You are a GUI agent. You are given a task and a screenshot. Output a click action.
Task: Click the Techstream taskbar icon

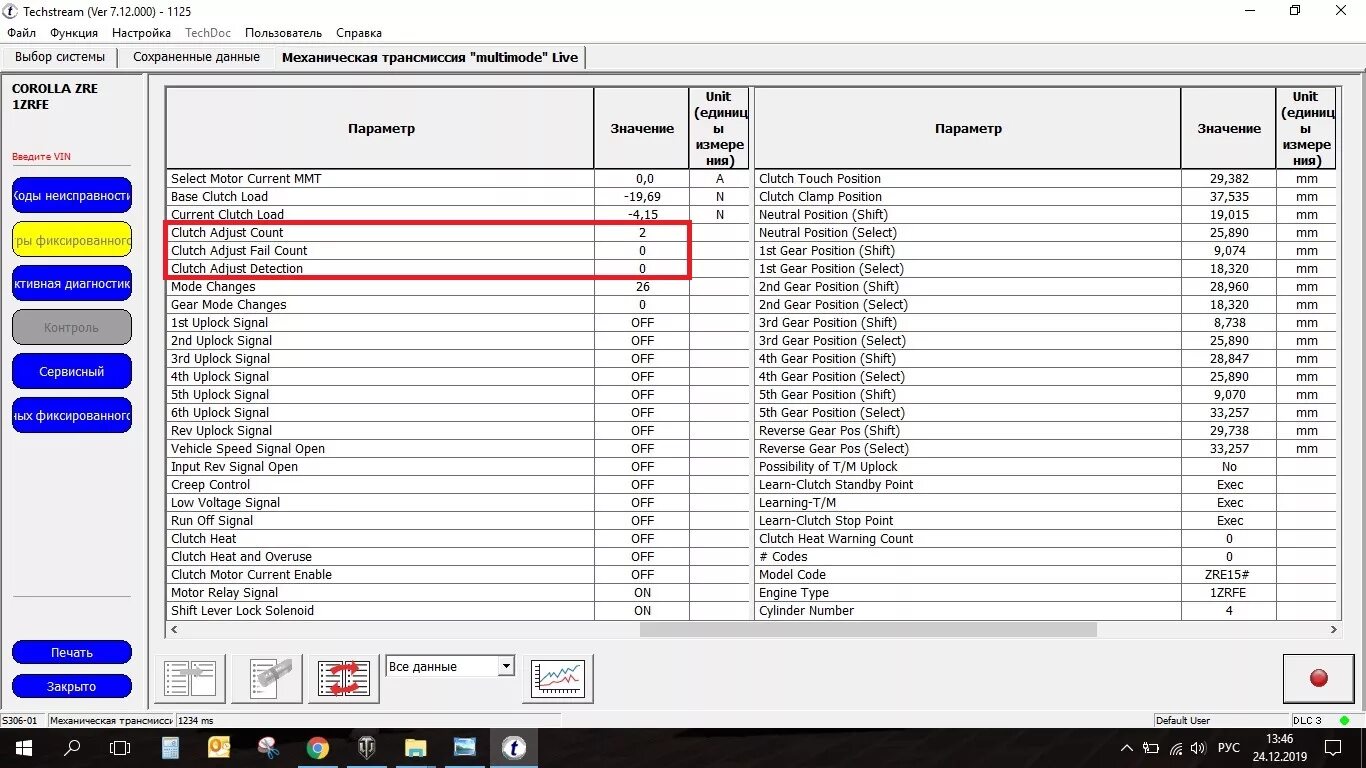514,748
